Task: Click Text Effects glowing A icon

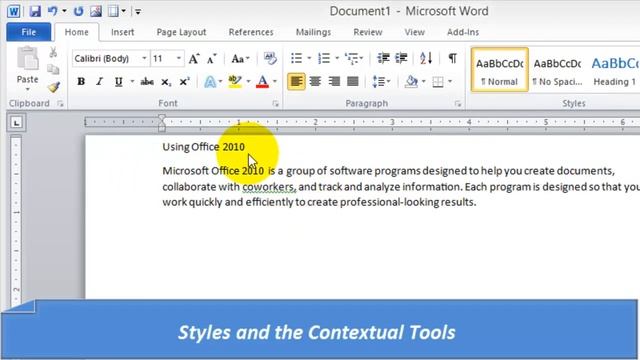Action: coord(210,82)
